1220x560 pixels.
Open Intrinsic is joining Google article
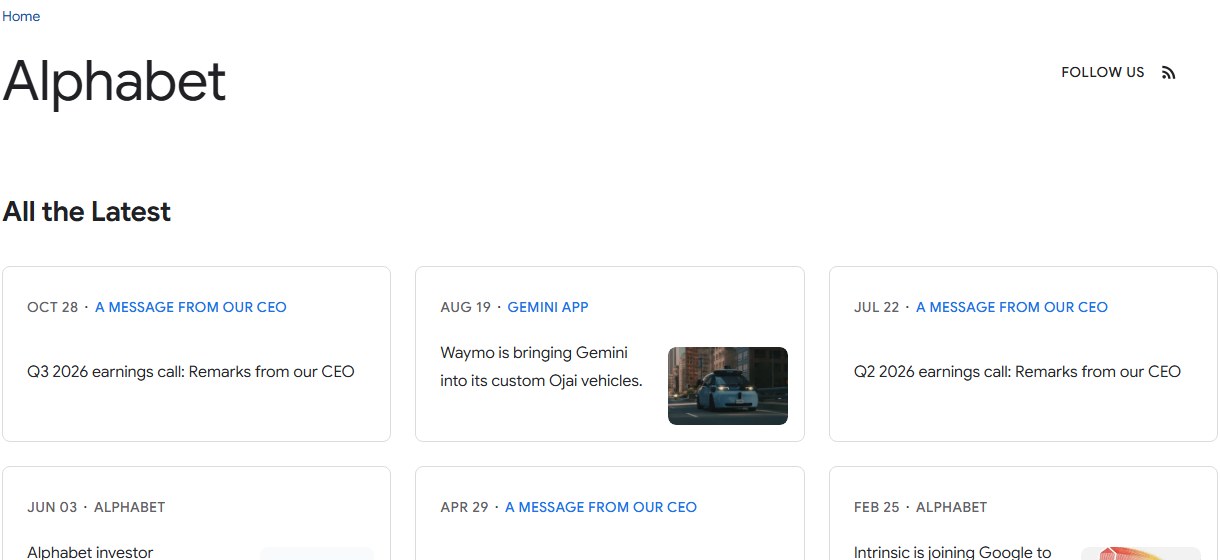953,552
